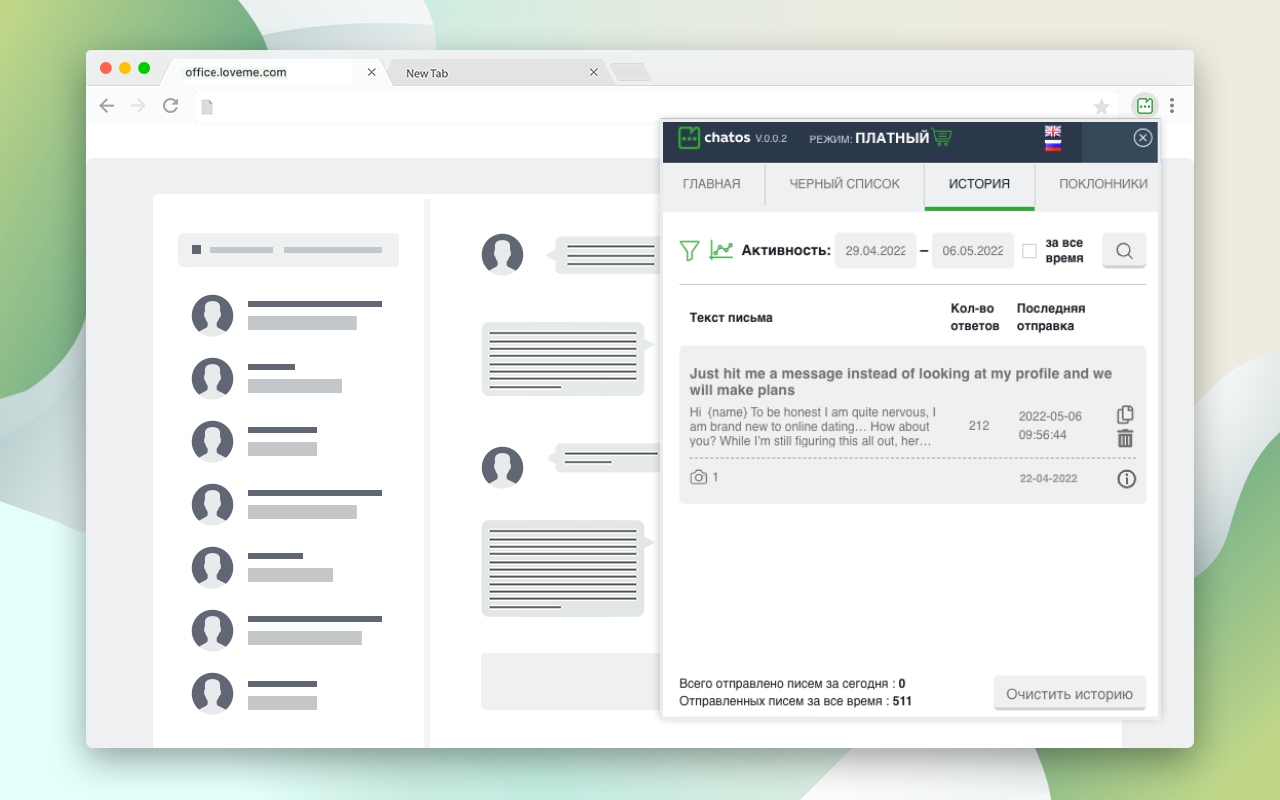This screenshot has width=1280, height=800.
Task: Click the magnifier search button
Action: (1124, 251)
